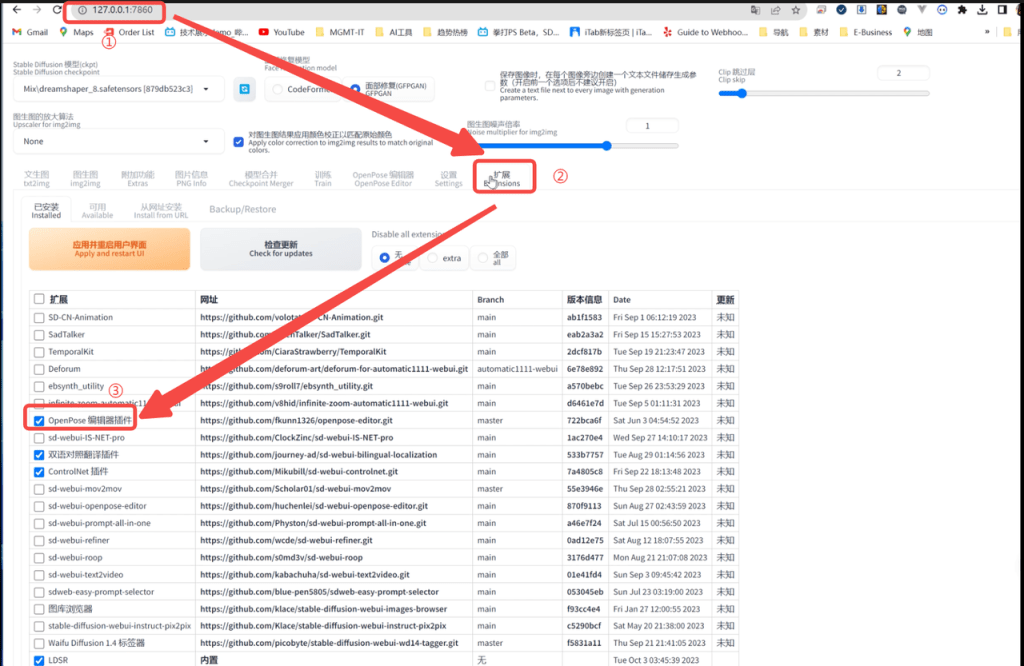Screen dimensions: 1024x666
Task: Click the share page icon in address bar
Action: point(775,10)
